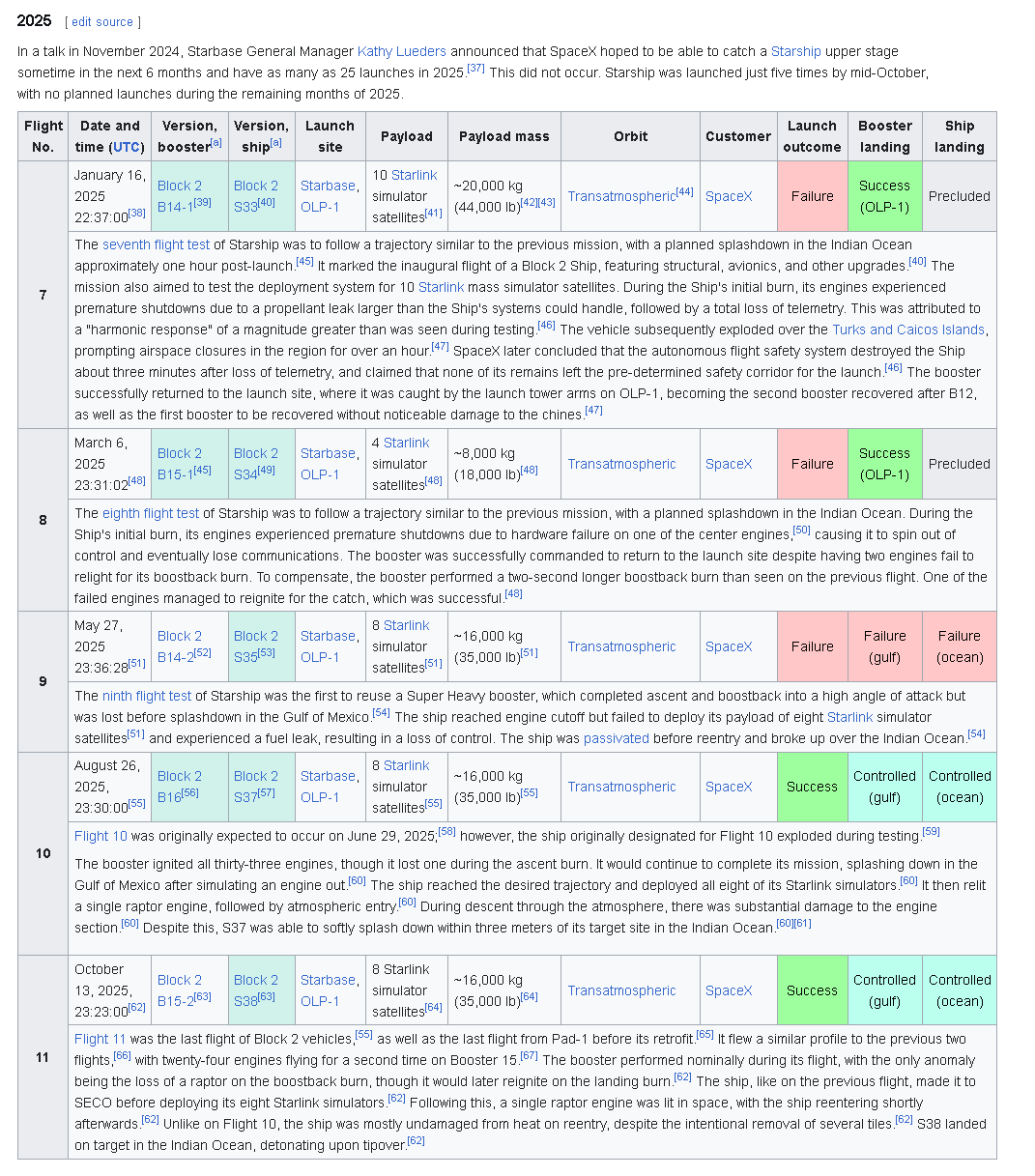Screen dimensions: 1035x1176
Task: Select the 'Failure (ocean)' ship landing cell
Action: coord(960,646)
